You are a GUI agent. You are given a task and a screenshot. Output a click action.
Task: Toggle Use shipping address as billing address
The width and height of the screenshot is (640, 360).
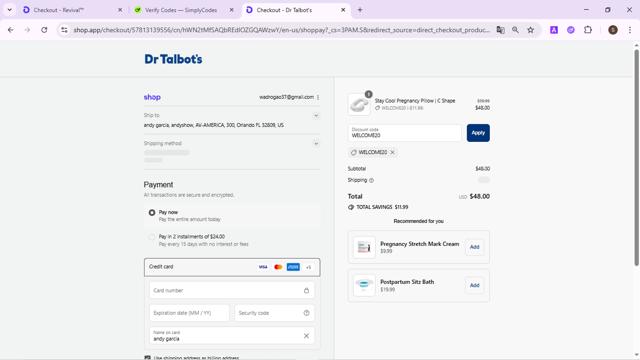coord(147,358)
